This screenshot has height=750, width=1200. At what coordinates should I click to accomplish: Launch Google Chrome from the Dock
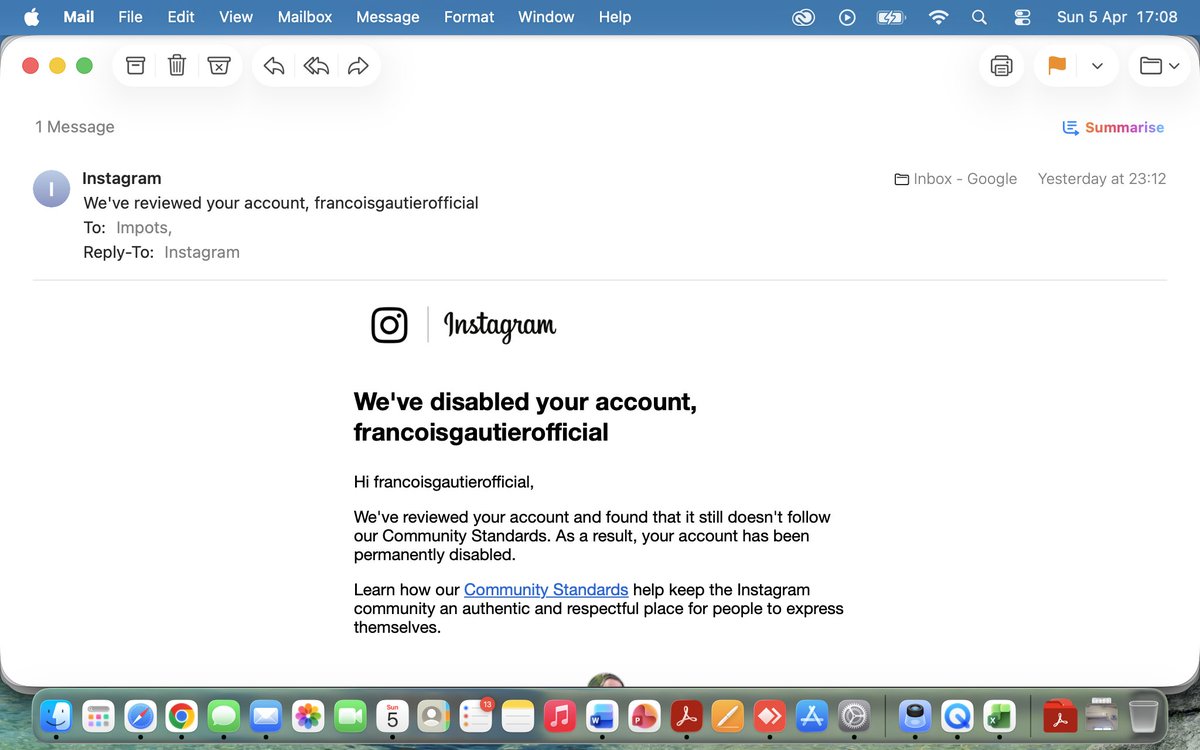182,716
